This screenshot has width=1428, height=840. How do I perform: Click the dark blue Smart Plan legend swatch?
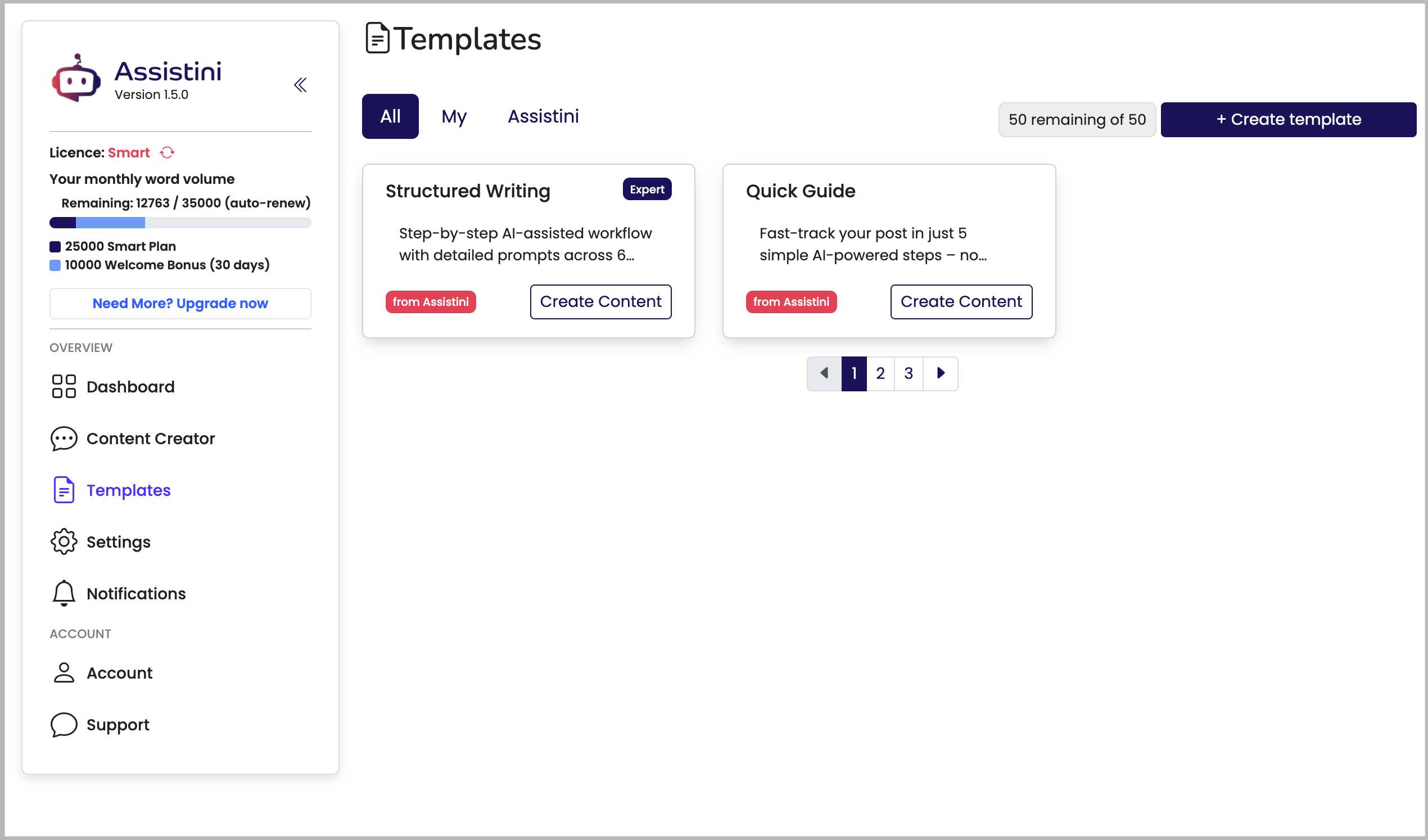pos(55,247)
